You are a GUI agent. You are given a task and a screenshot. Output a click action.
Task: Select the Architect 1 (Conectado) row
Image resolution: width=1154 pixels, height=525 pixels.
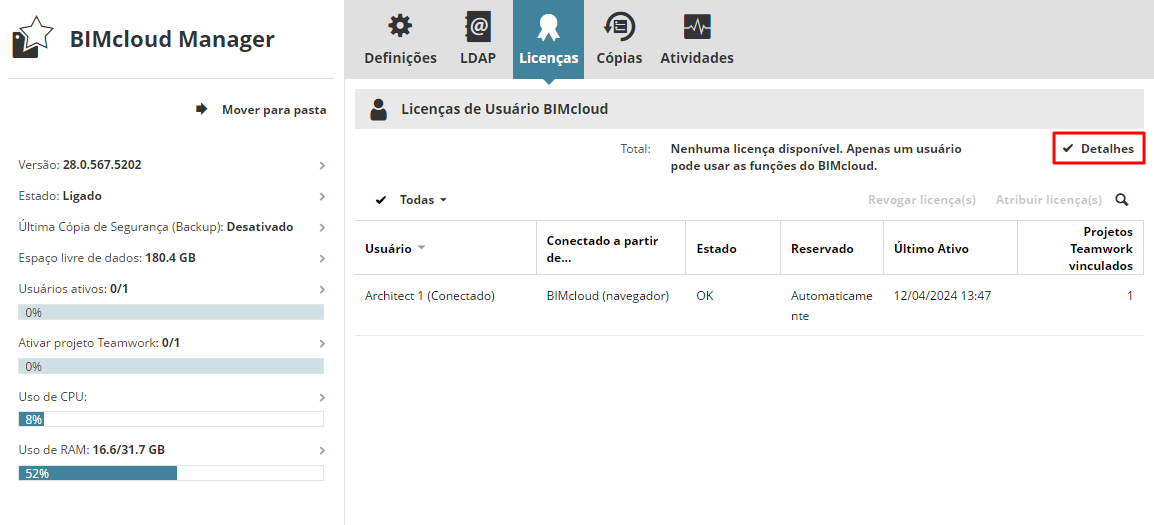tap(749, 306)
